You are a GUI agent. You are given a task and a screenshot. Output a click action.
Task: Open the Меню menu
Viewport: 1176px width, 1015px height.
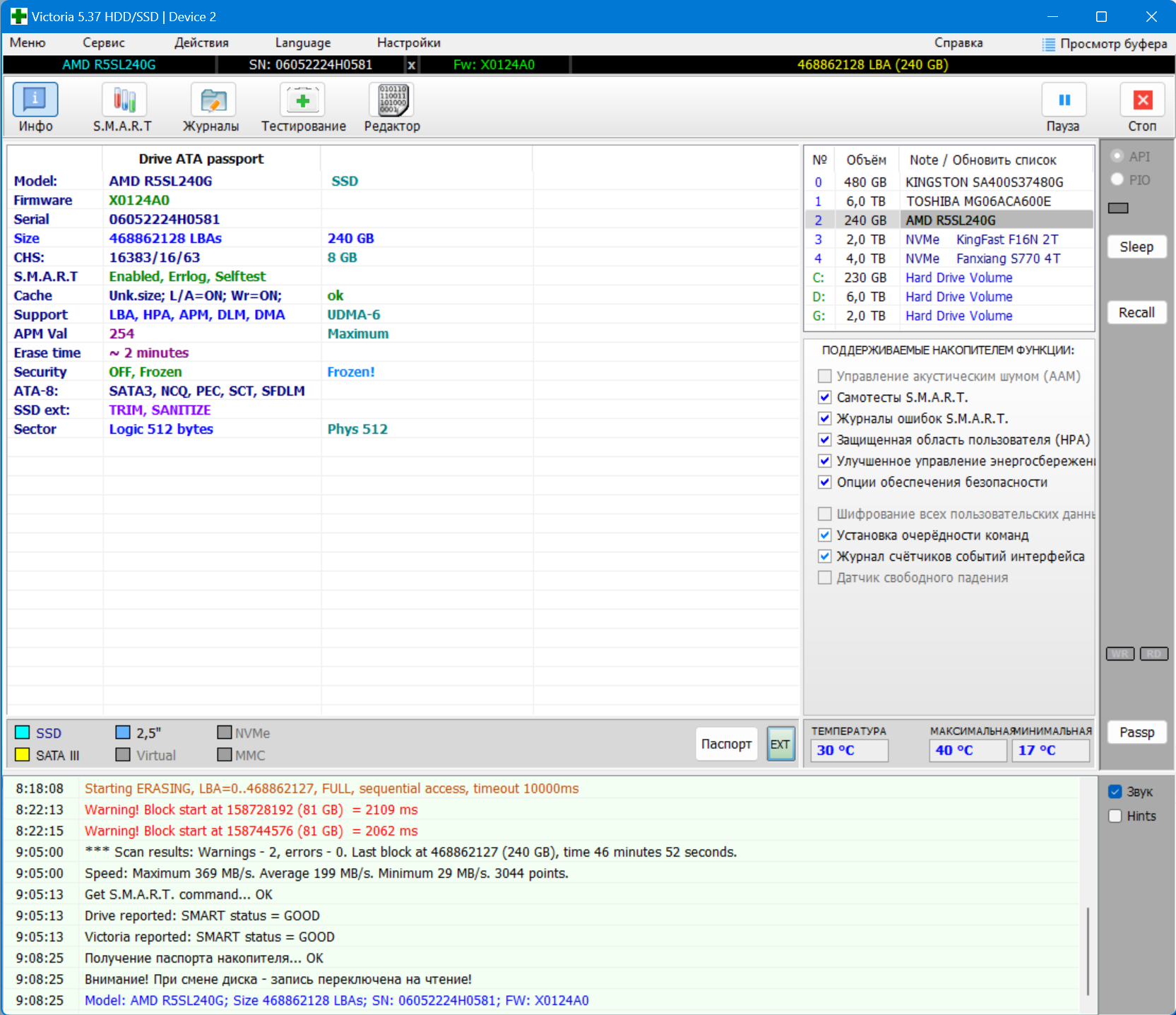point(28,42)
